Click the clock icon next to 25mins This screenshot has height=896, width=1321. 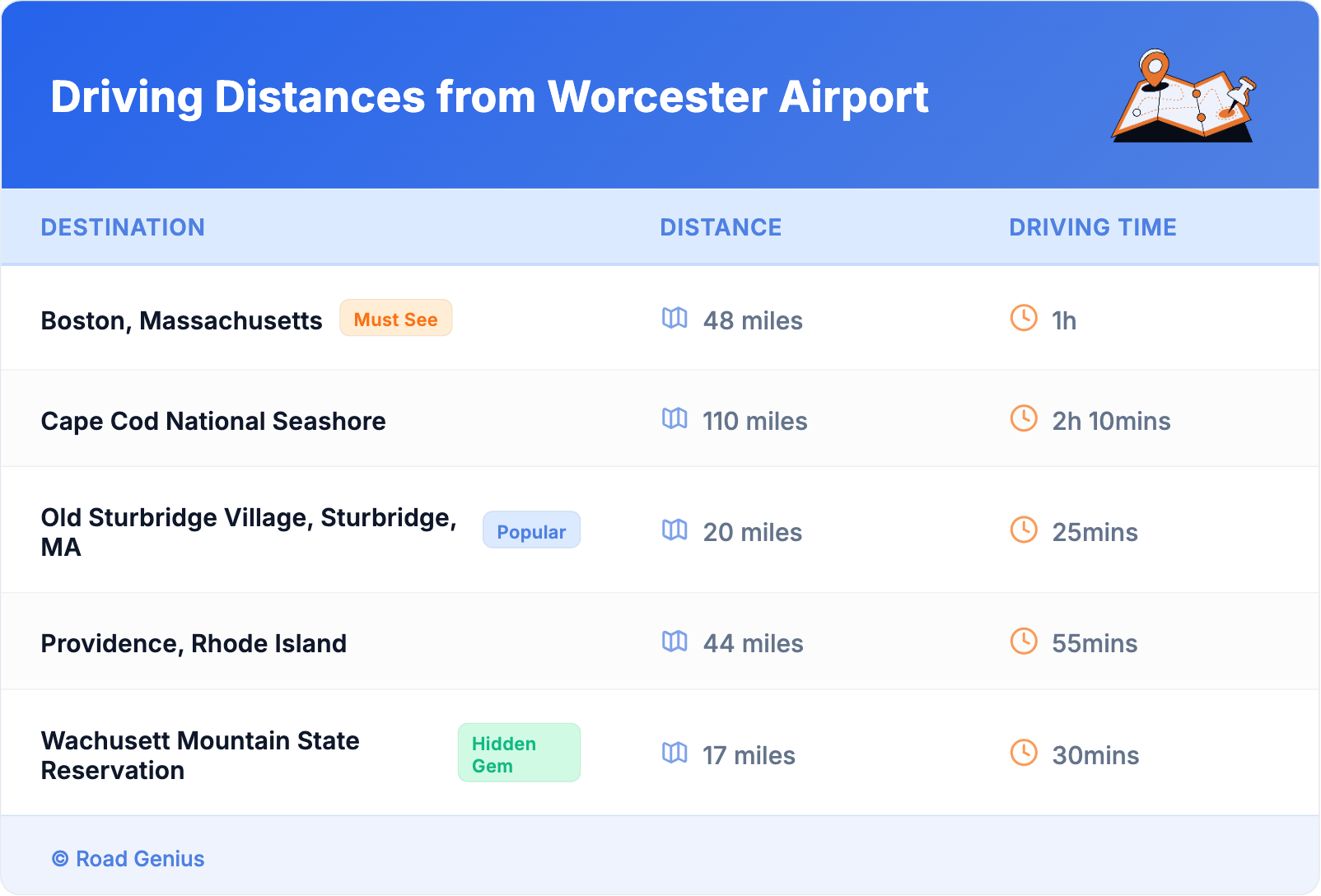[1024, 530]
